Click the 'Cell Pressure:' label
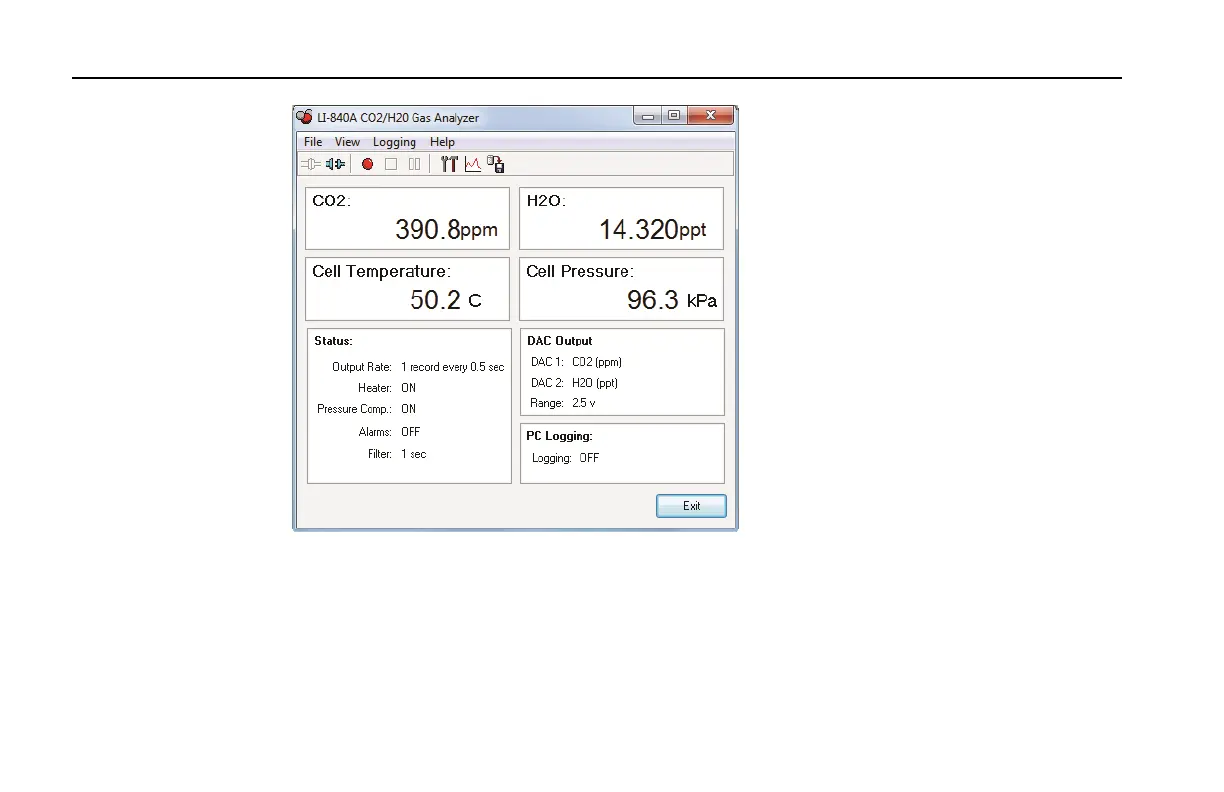The width and height of the screenshot is (1224, 792). click(x=579, y=271)
